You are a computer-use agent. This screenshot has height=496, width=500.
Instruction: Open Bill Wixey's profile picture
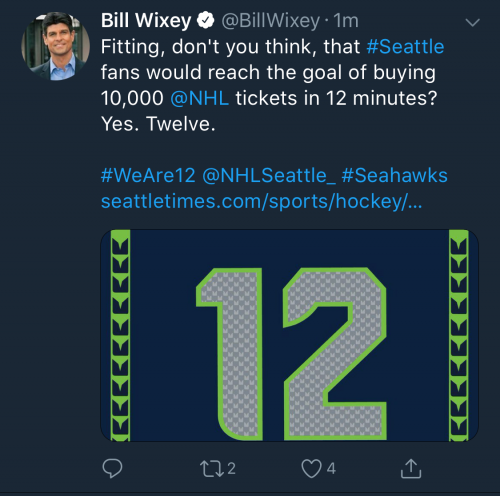click(55, 46)
